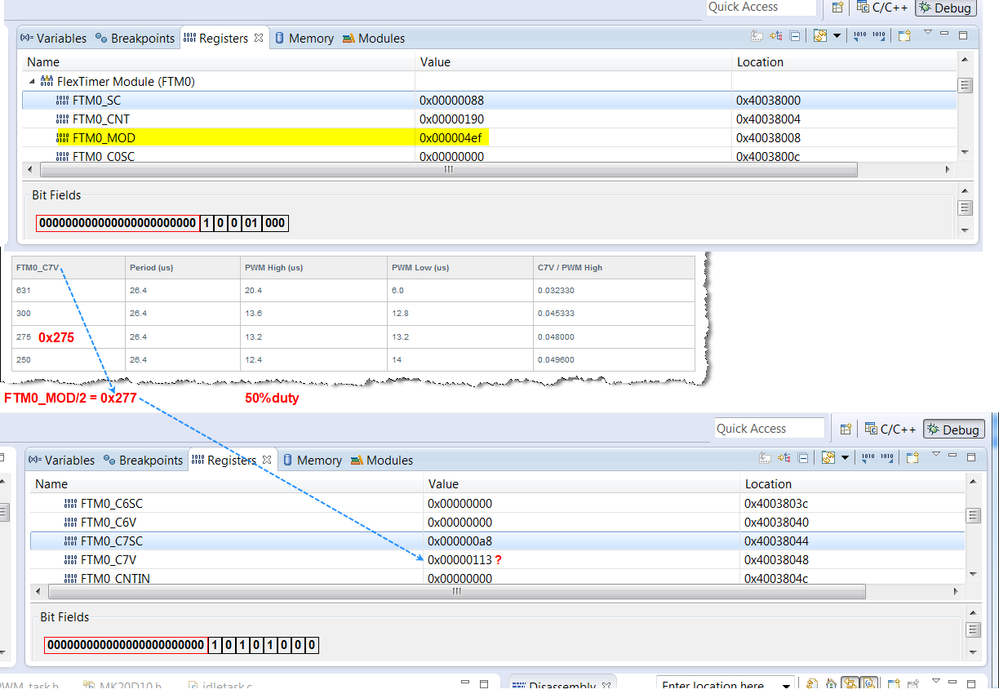This screenshot has height=695, width=999.
Task: Open Variables tab beside FTM0_SC registers view
Action: (x=54, y=38)
